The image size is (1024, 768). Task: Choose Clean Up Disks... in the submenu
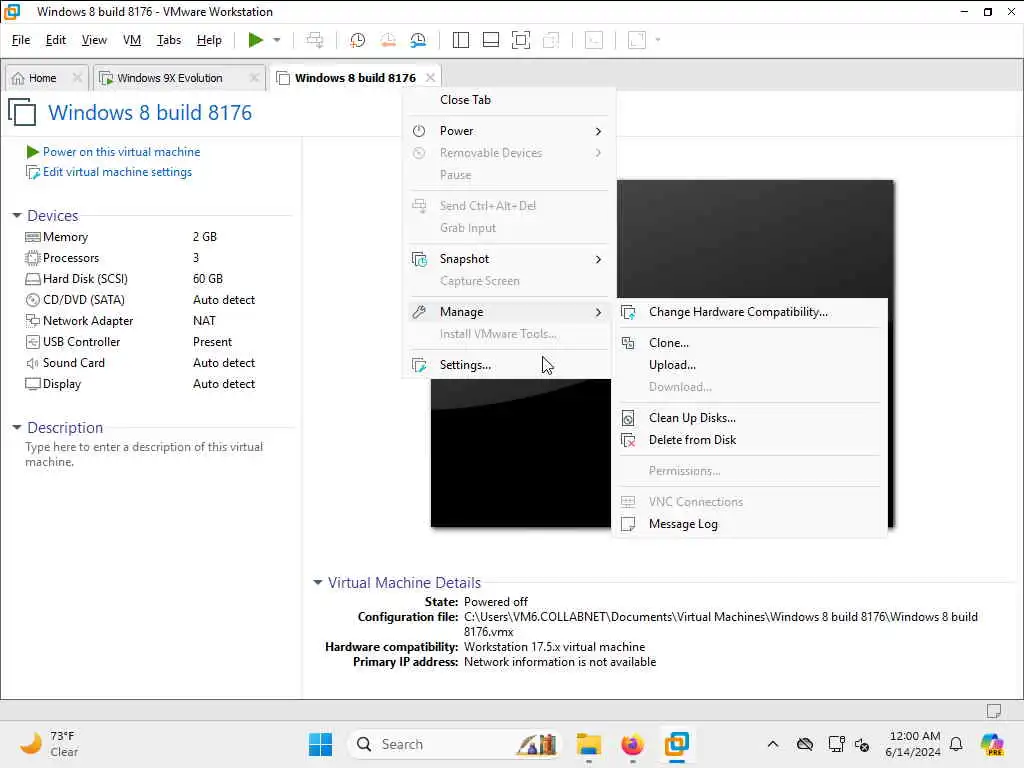point(750,418)
